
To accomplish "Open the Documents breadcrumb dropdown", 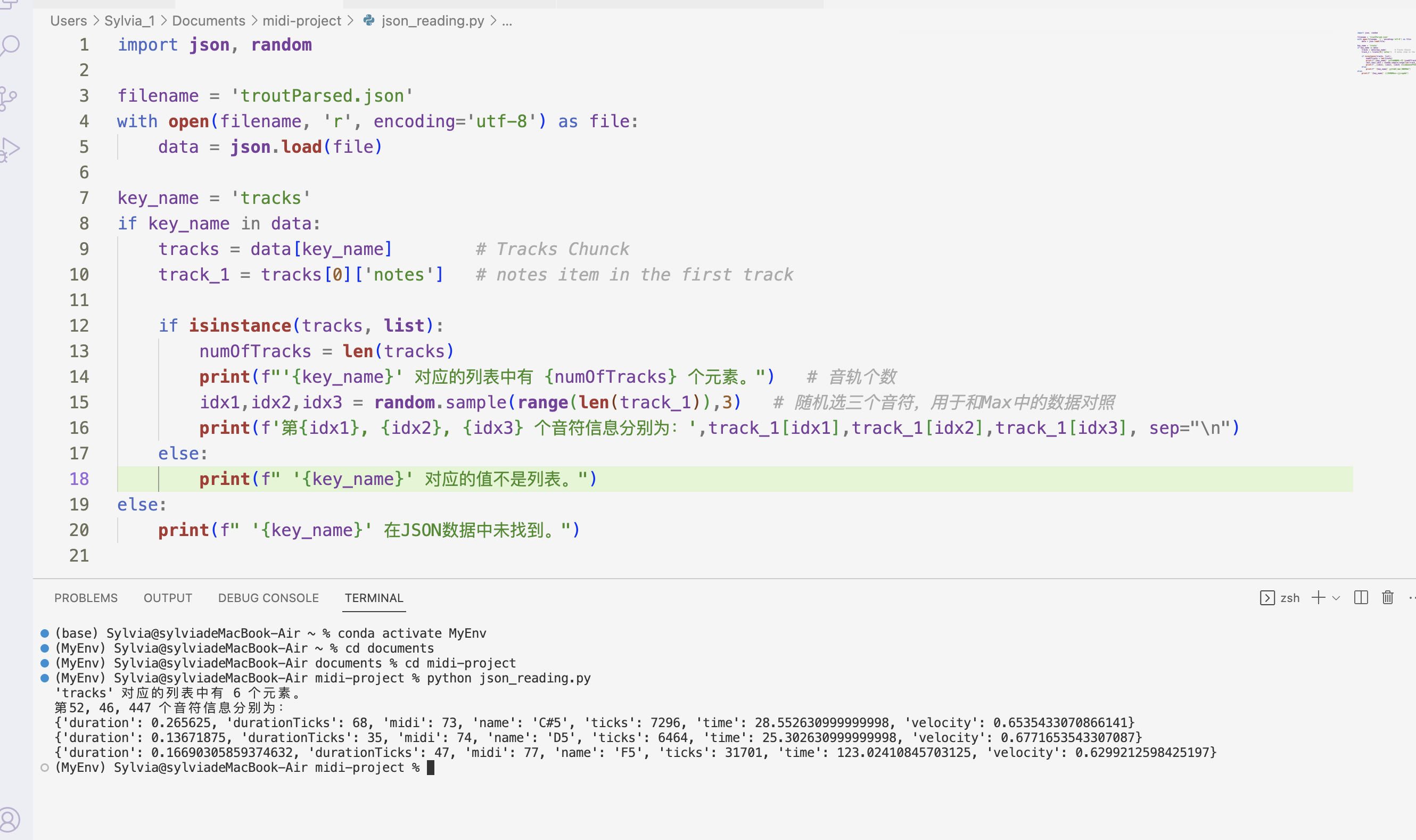I will (x=208, y=21).
